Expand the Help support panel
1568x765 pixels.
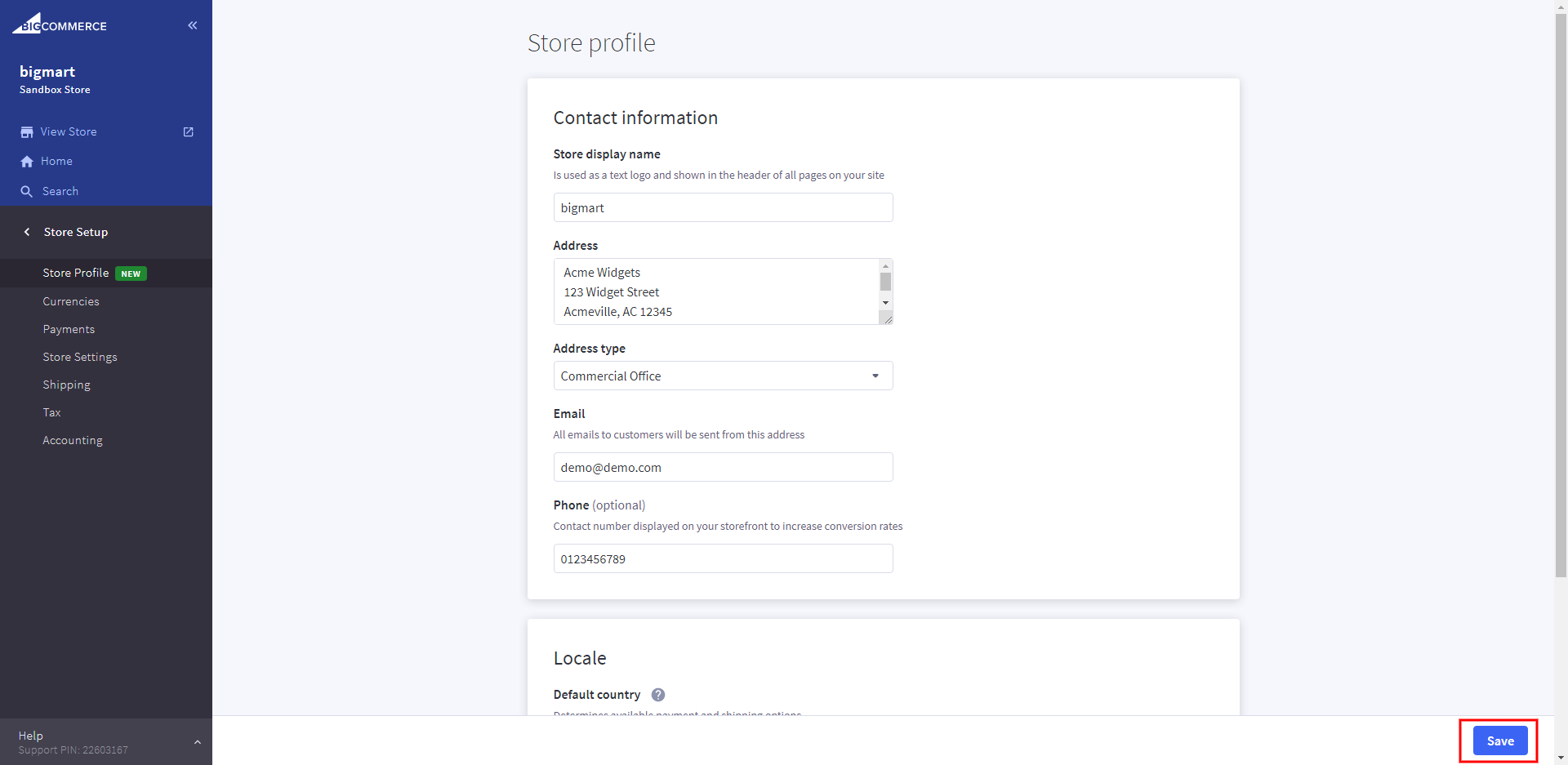tap(197, 742)
